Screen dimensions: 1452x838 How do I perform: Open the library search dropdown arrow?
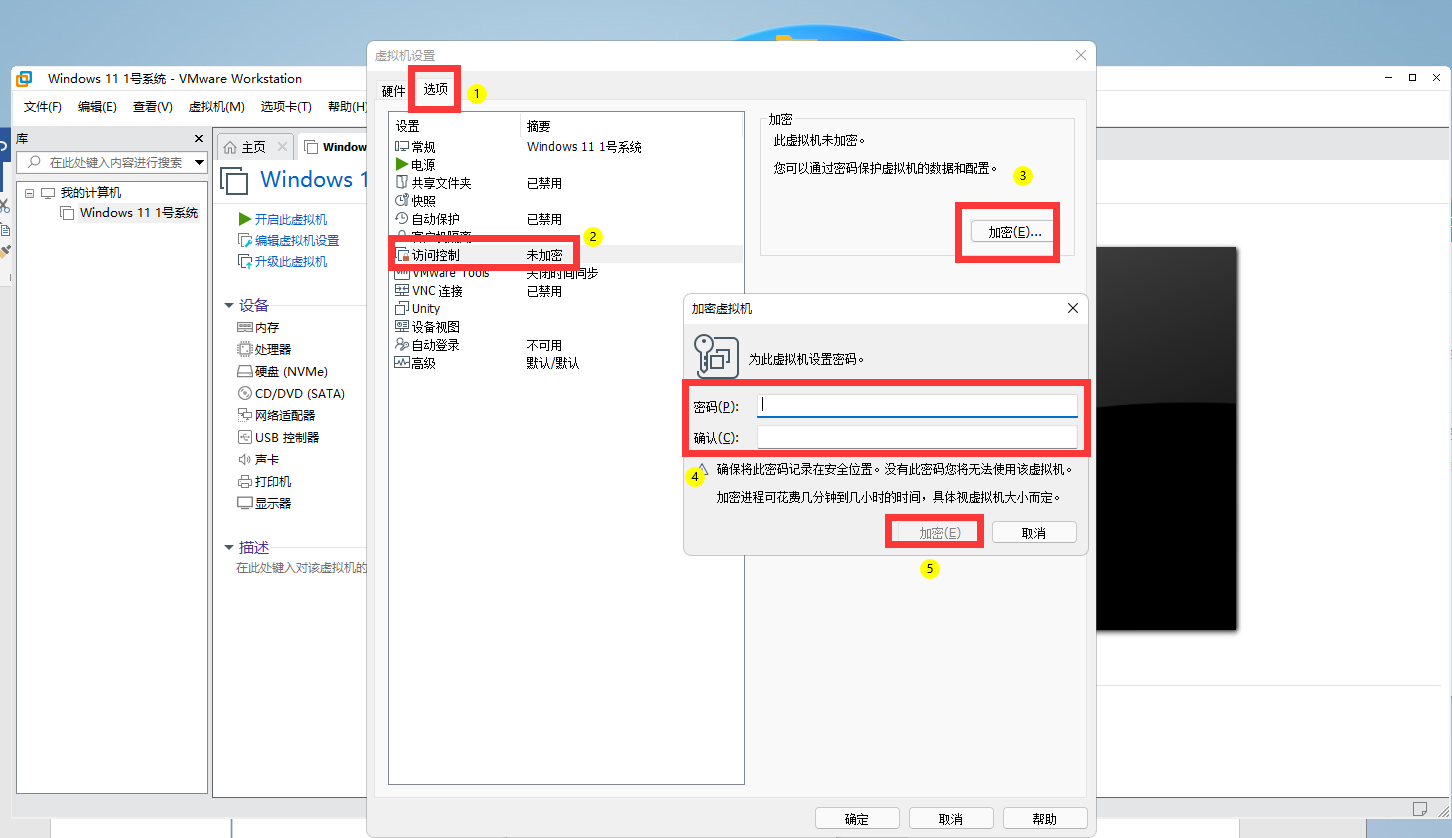tap(199, 162)
